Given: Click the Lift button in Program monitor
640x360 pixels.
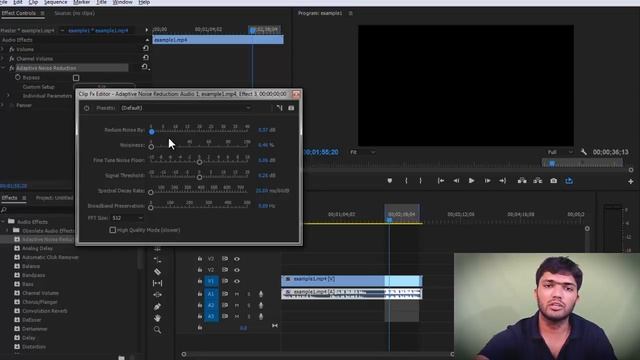Looking at the screenshot, I should (522, 180).
